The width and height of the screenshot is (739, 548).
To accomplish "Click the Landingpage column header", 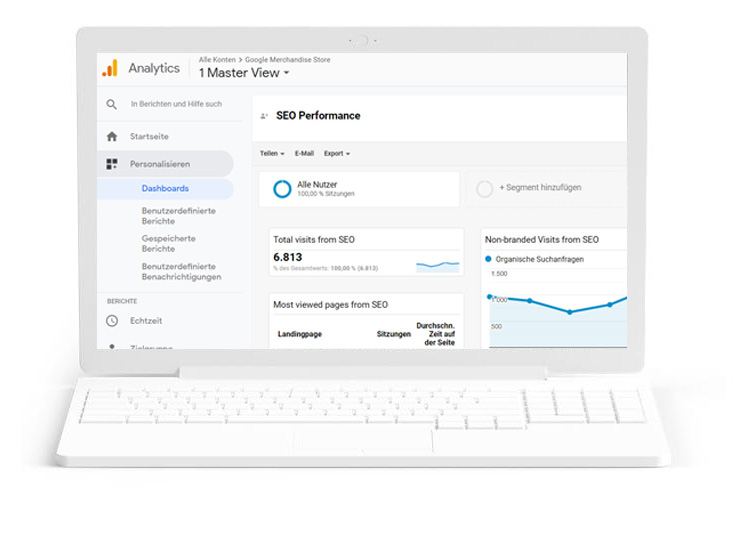I will (300, 334).
